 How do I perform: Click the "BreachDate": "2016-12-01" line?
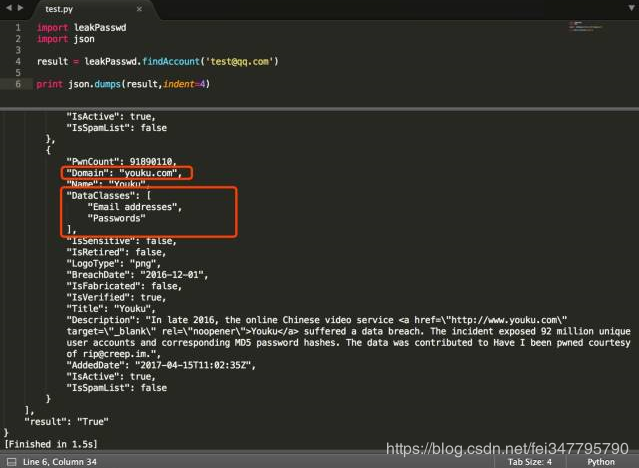[x=137, y=275]
